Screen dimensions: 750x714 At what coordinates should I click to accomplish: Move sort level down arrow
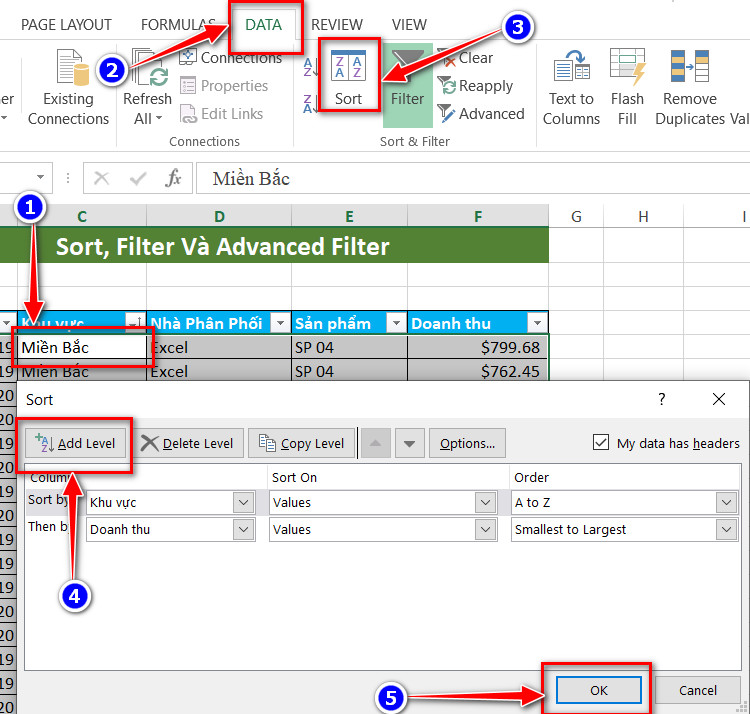(x=409, y=443)
